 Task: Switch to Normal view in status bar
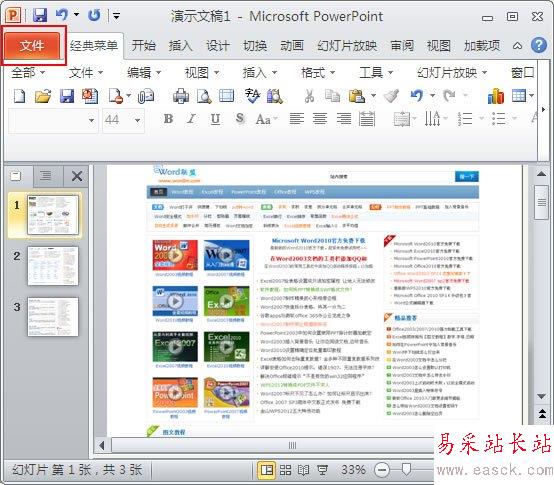pos(266,470)
